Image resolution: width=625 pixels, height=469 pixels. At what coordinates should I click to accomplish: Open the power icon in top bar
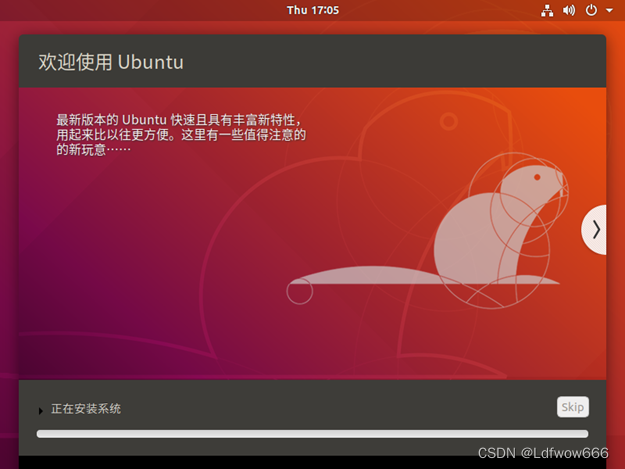[x=591, y=10]
